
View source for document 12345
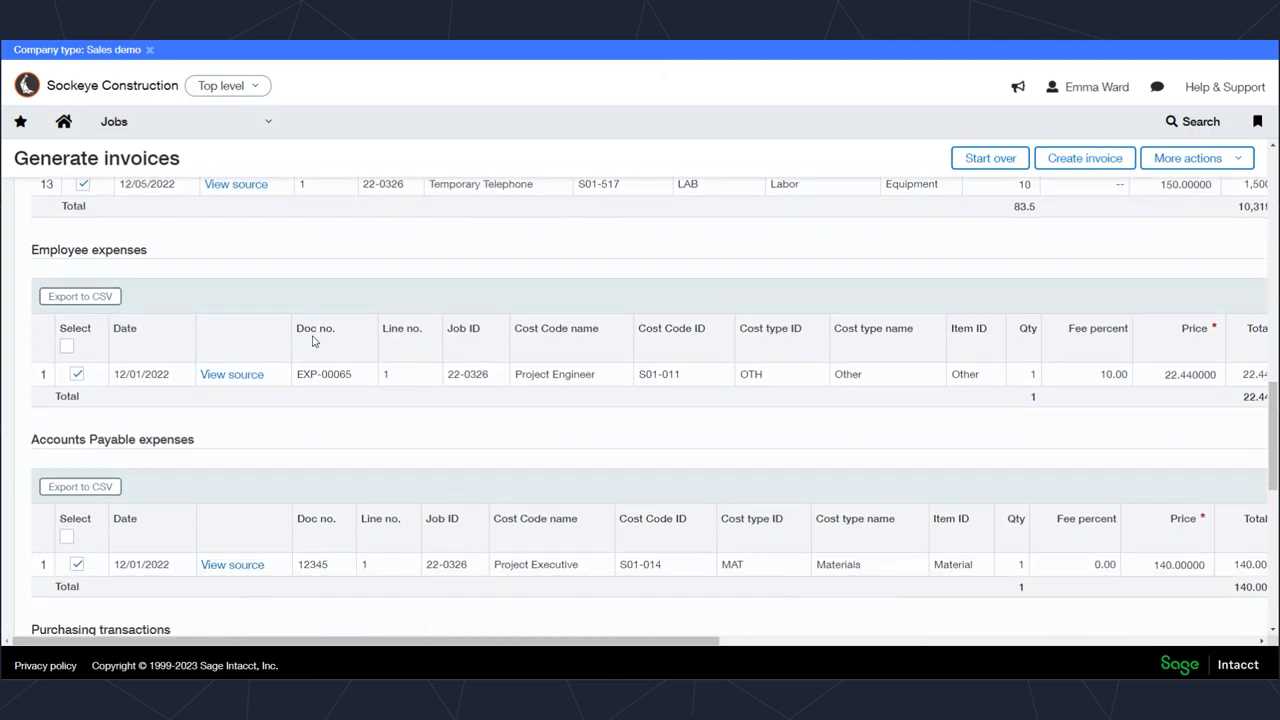[232, 564]
